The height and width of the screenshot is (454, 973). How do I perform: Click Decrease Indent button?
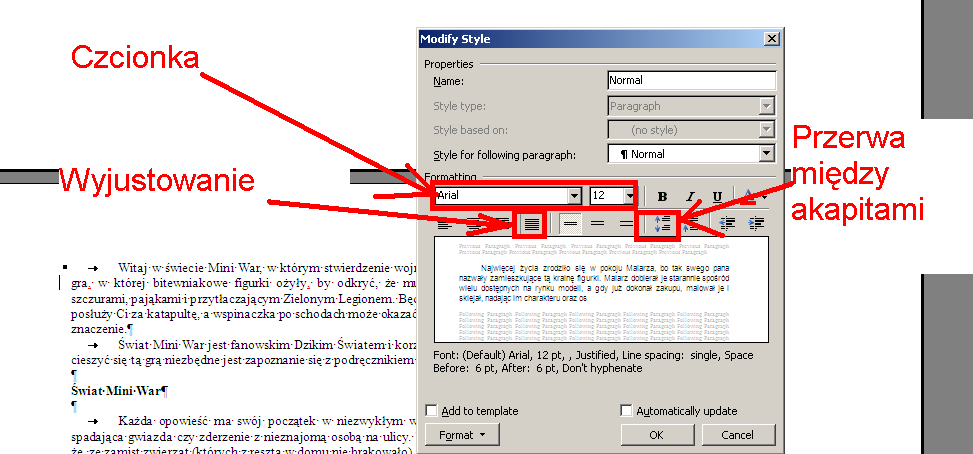tap(728, 224)
